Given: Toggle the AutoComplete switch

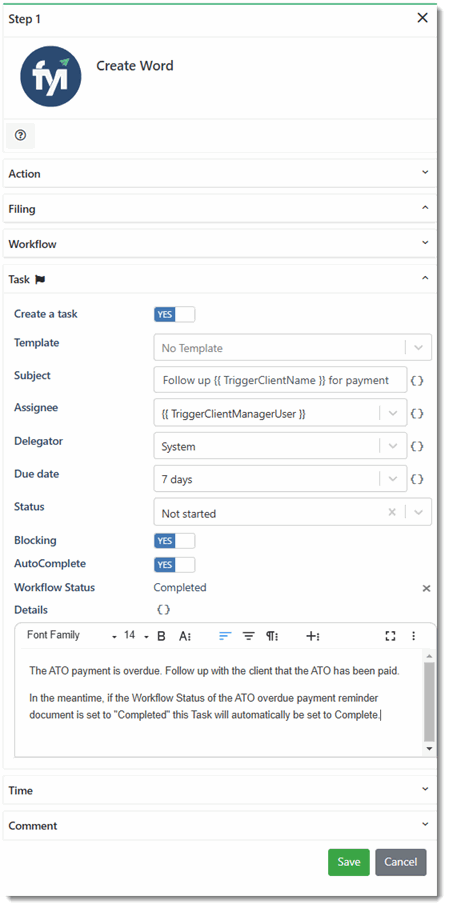Looking at the screenshot, I should click(174, 565).
